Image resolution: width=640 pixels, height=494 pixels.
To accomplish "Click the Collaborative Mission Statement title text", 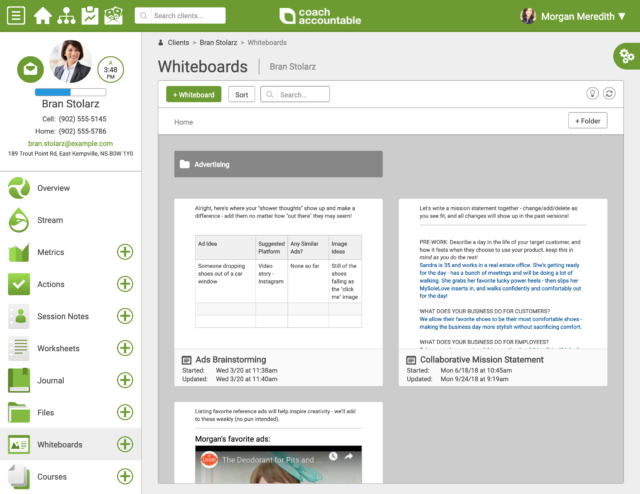I will [482, 359].
